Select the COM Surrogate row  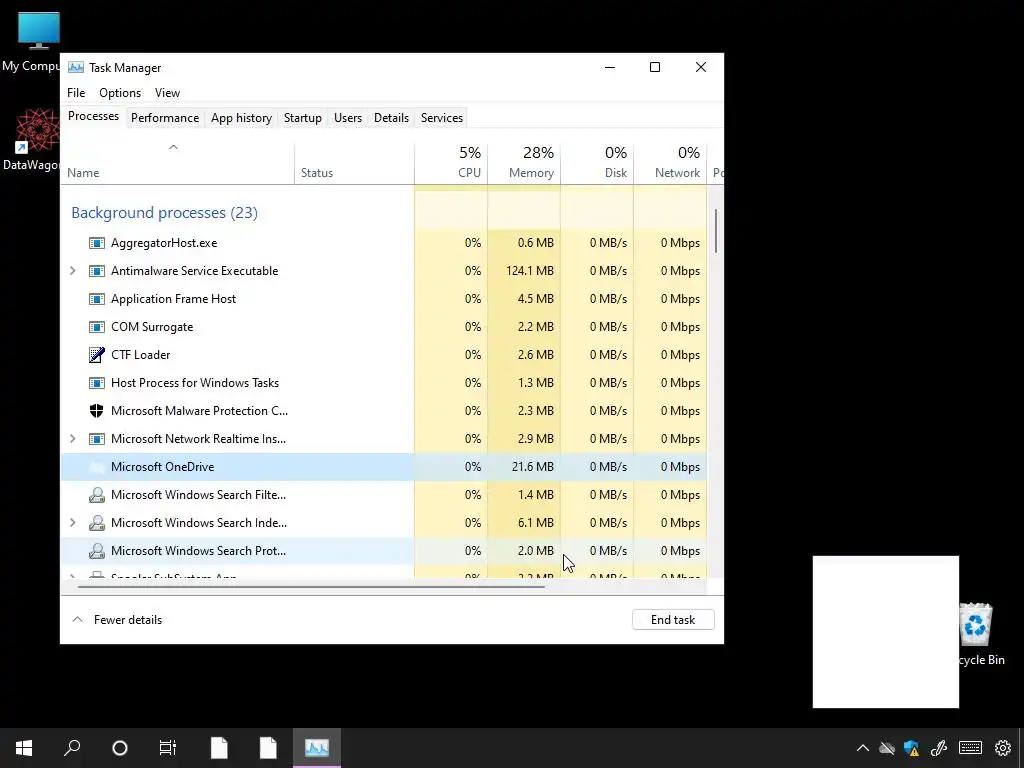[x=383, y=327]
